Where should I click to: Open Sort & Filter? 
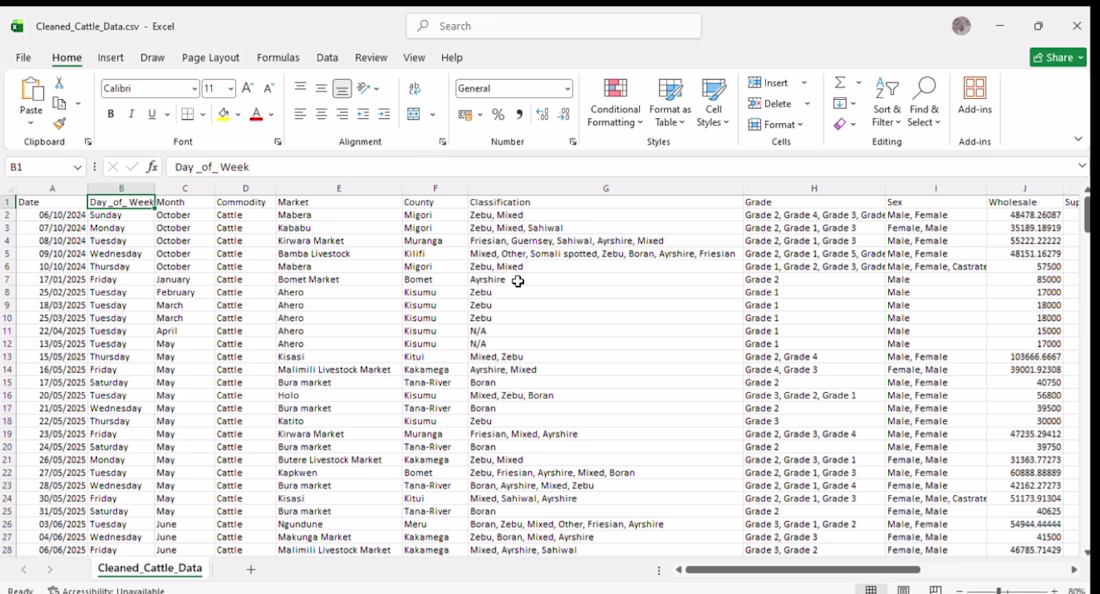tap(887, 102)
